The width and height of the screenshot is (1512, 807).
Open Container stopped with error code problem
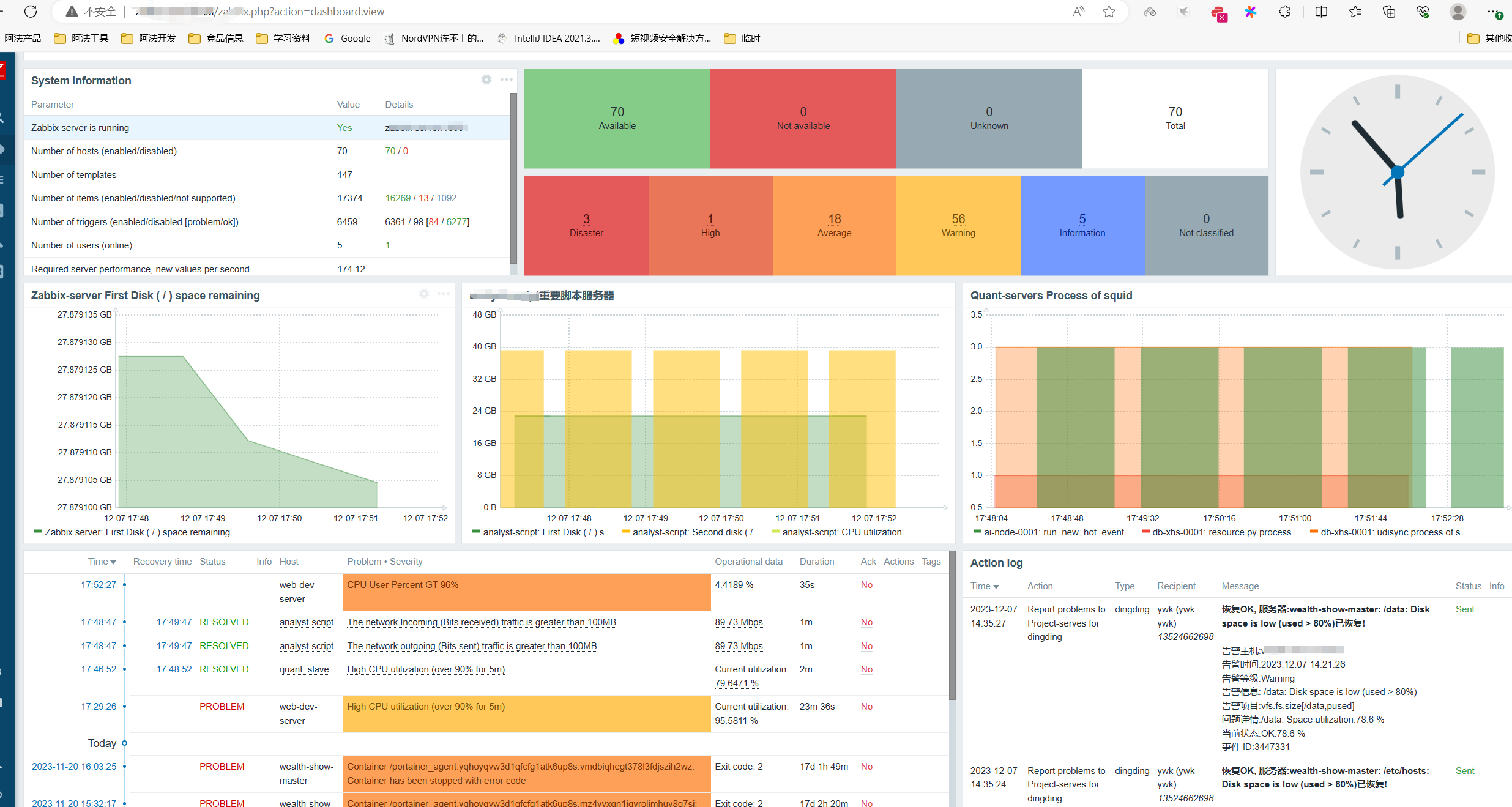[x=520, y=774]
